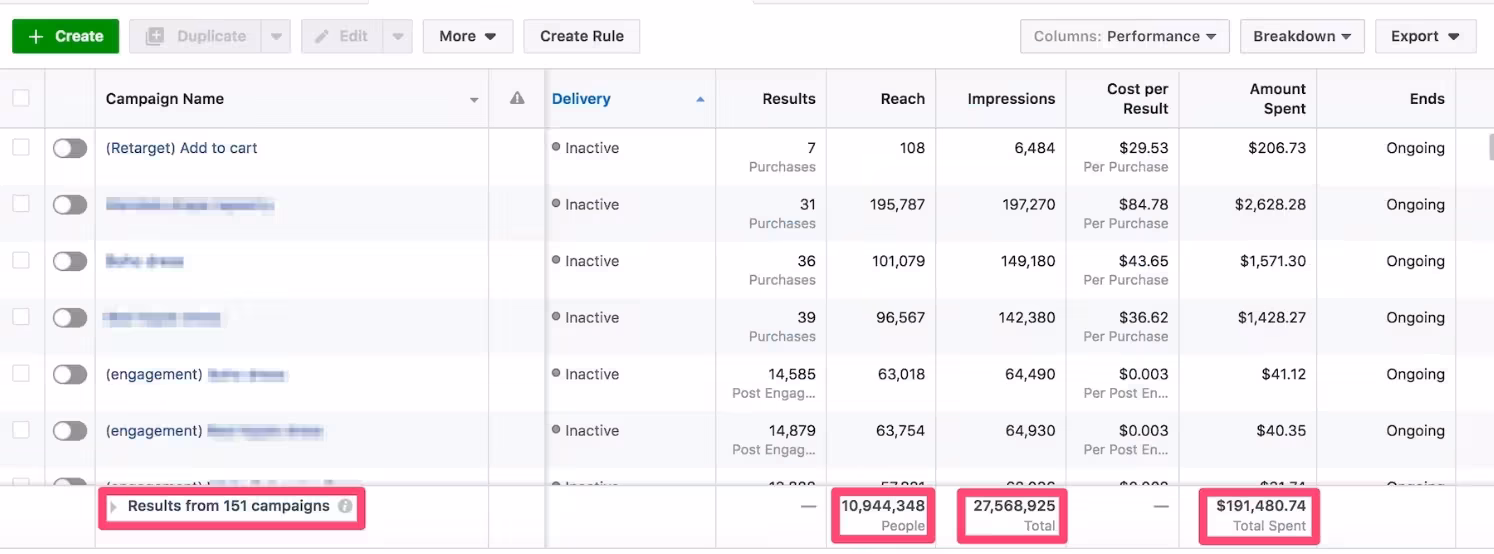Image resolution: width=1494 pixels, height=554 pixels.
Task: Select the 6,484 impressions cell
Action: (x=1034, y=148)
